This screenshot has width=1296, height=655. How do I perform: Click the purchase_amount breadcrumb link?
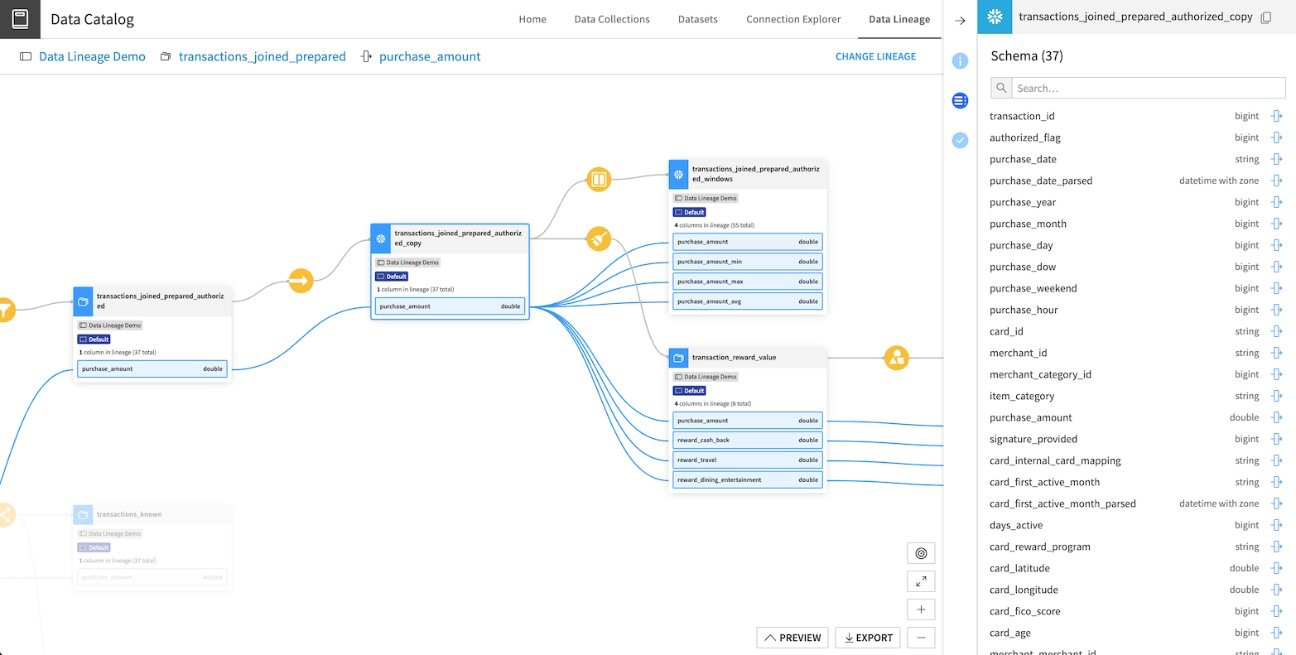430,57
